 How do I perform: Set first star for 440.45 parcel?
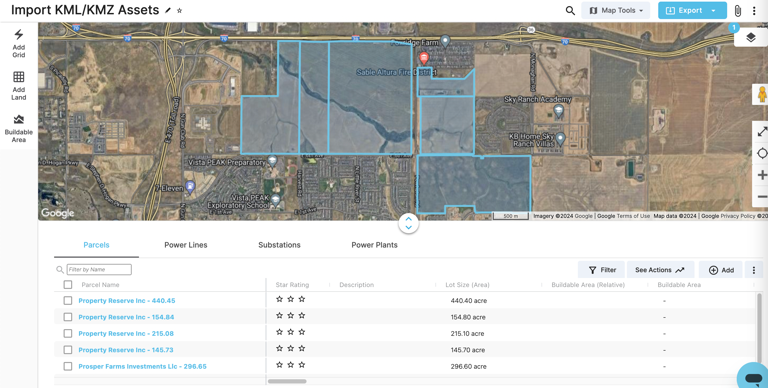click(279, 299)
